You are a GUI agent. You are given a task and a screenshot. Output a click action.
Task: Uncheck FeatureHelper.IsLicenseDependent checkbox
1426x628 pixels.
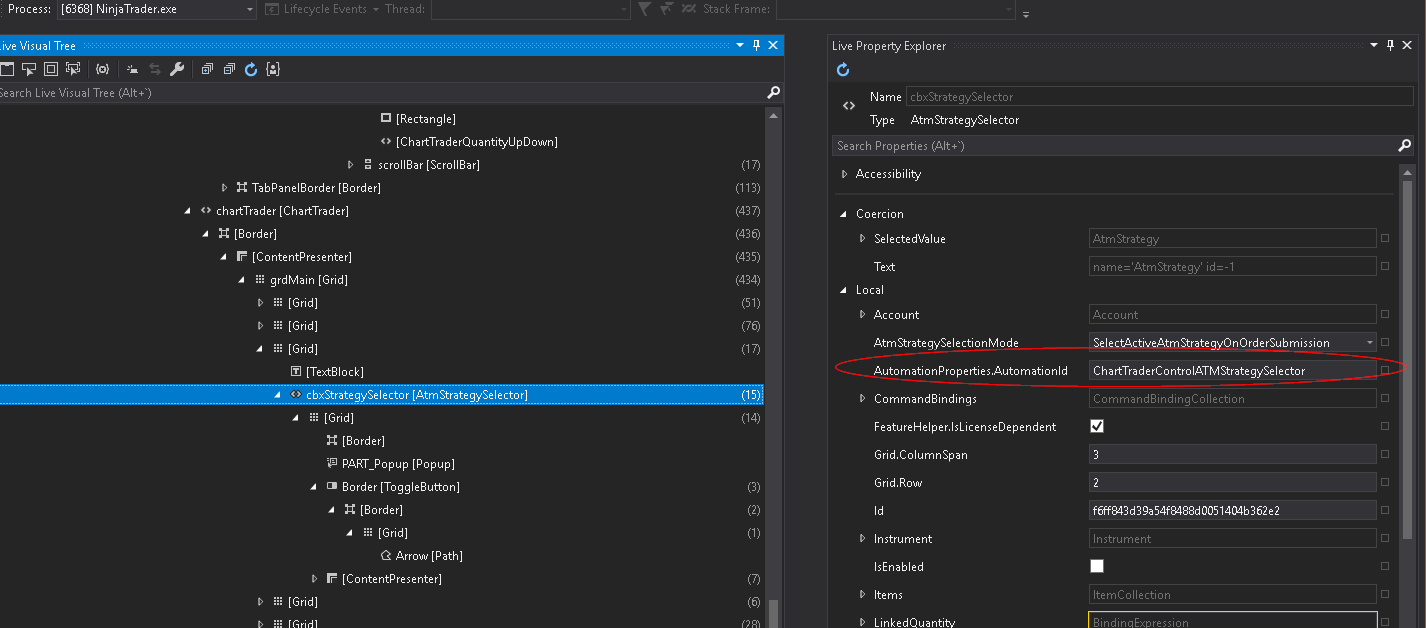point(1097,427)
